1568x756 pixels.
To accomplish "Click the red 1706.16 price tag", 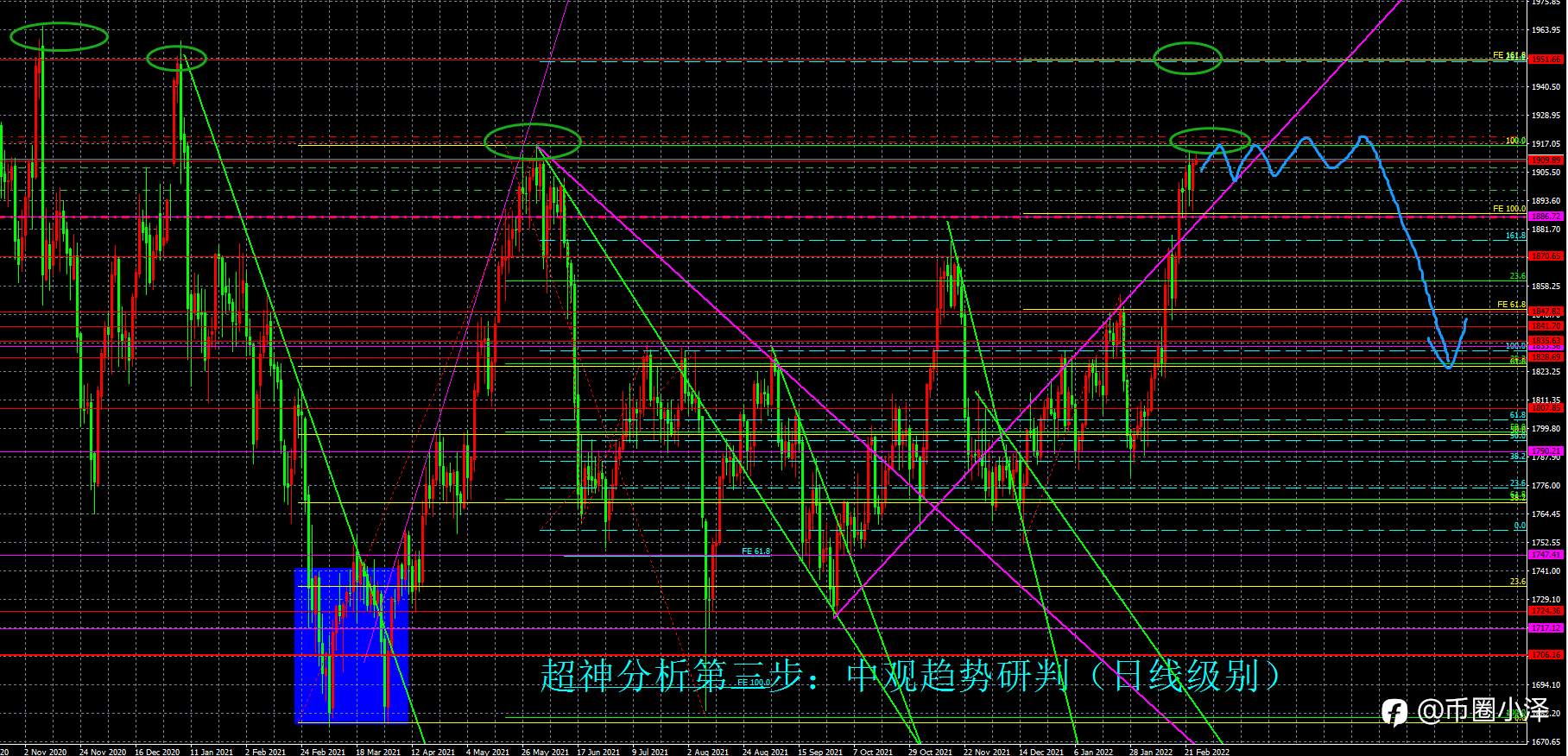I will pyautogui.click(x=1546, y=655).
